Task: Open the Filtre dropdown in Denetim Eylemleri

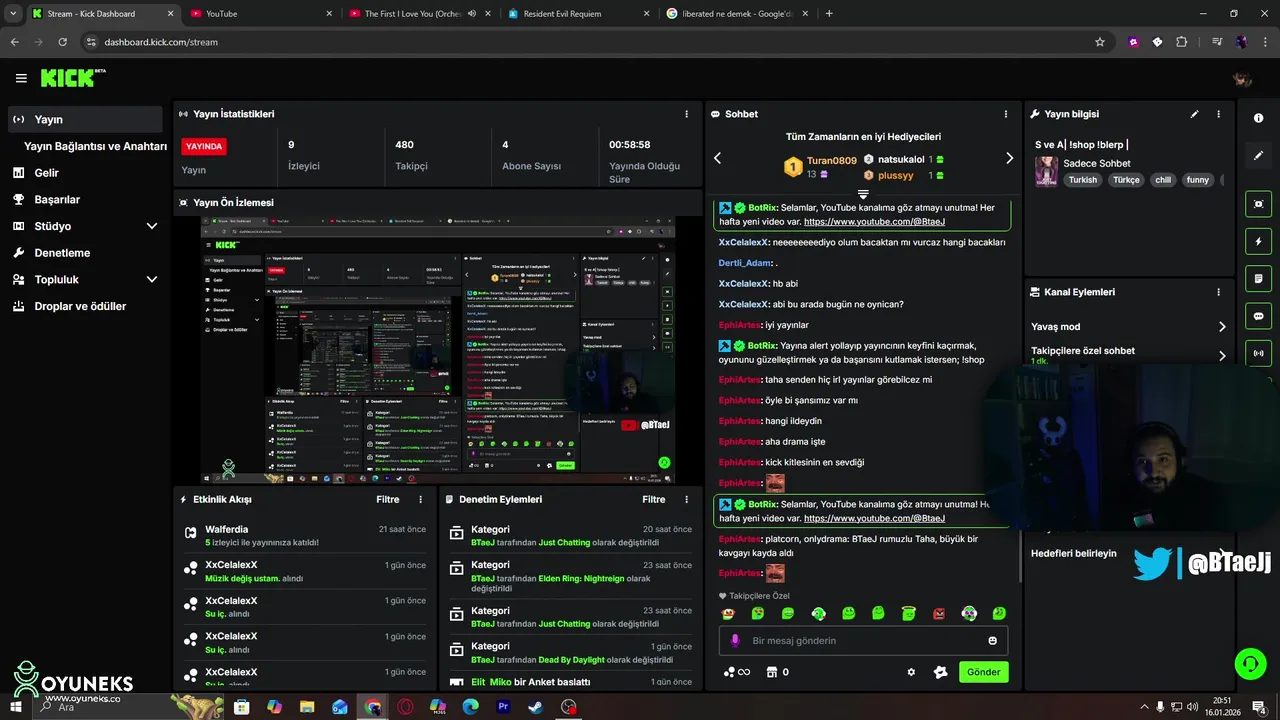Action: pos(654,499)
